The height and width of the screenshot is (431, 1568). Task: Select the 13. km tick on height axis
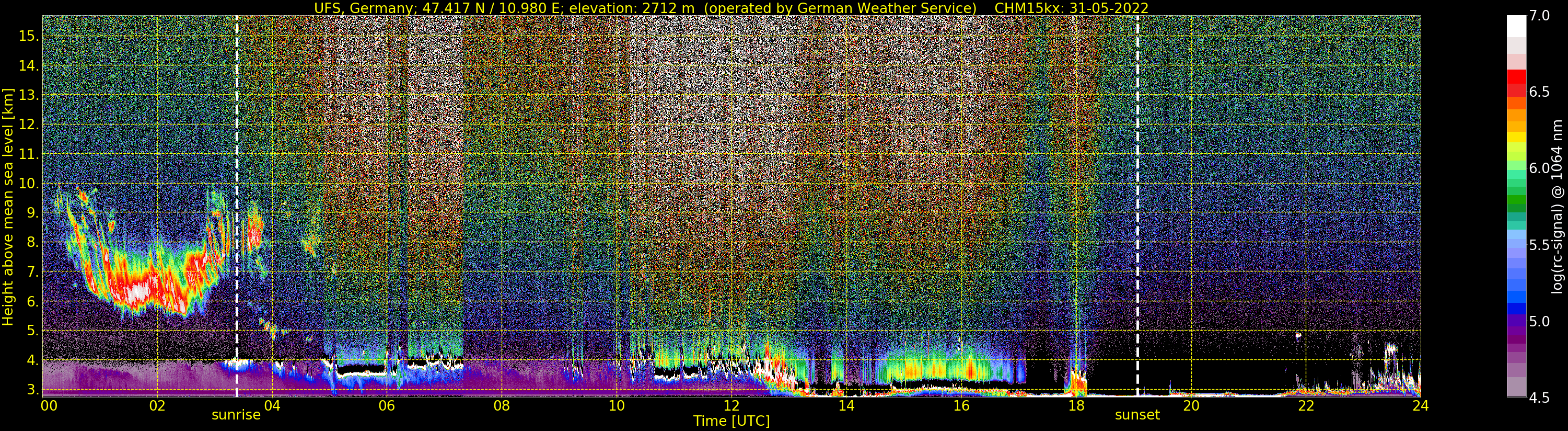pos(28,95)
